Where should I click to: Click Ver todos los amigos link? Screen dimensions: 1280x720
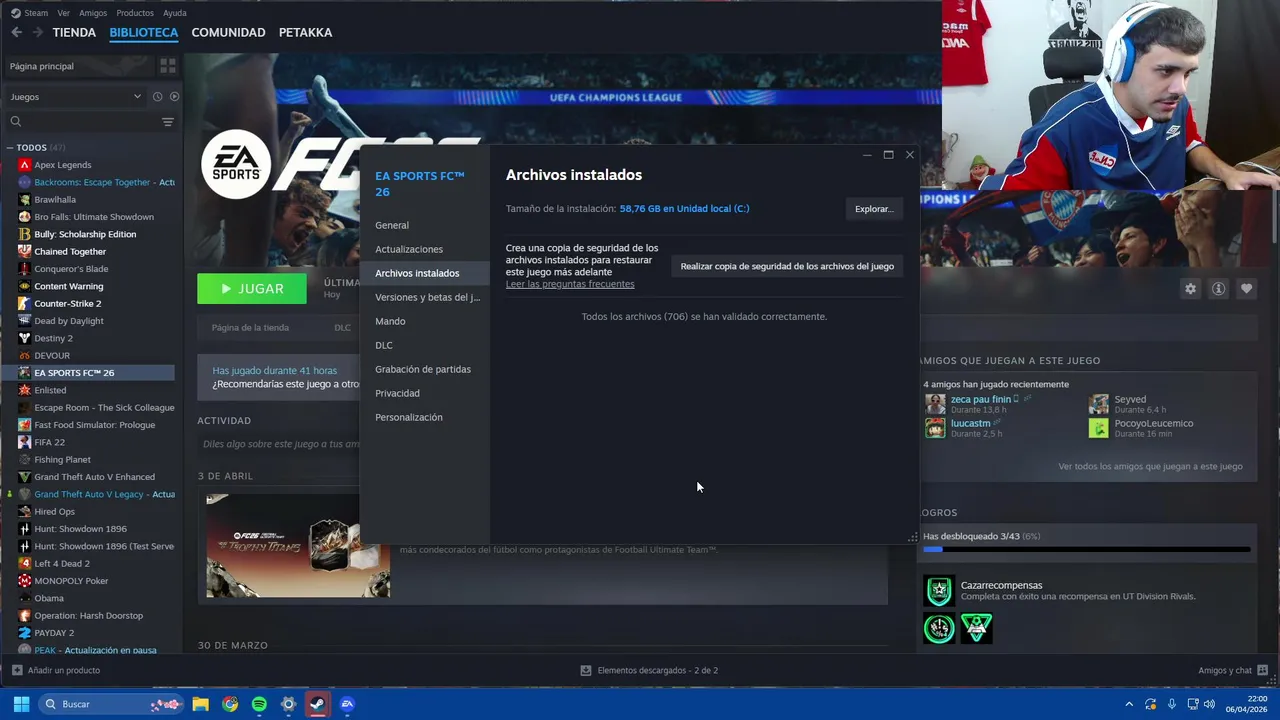click(1150, 466)
